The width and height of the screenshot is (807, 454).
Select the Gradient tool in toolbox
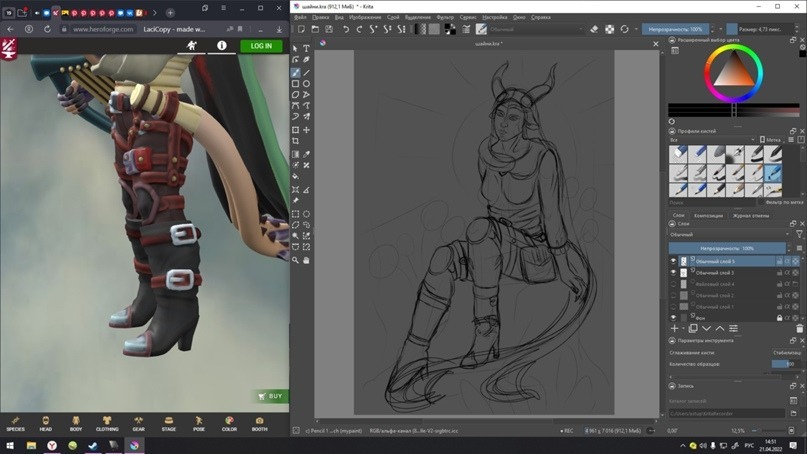(295, 154)
